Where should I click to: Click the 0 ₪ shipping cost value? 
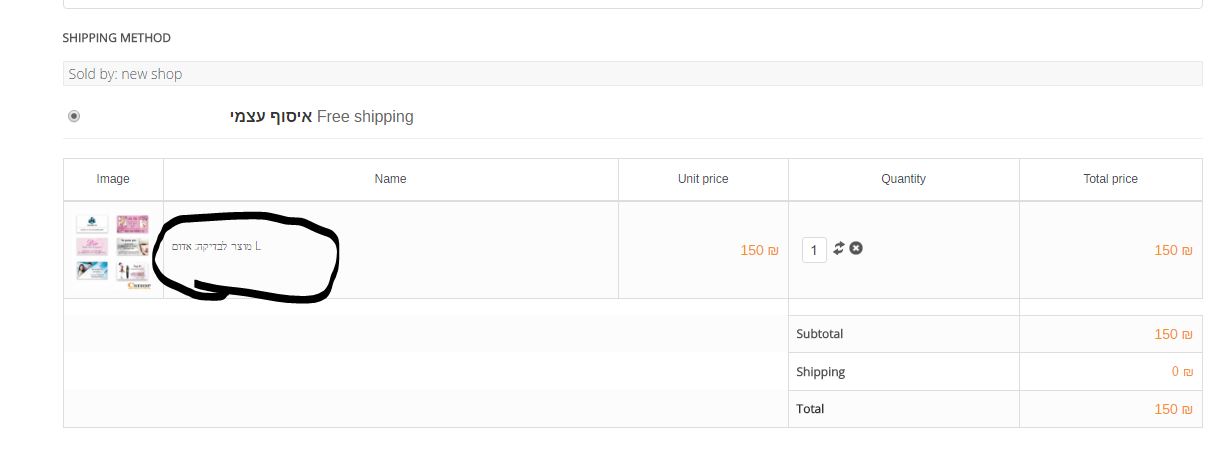pos(1182,372)
